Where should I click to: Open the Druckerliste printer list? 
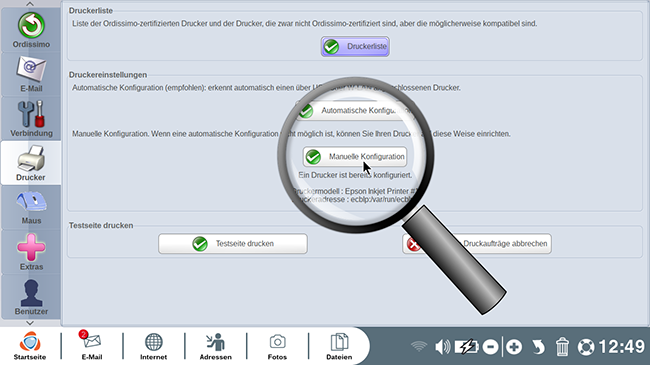(x=355, y=46)
